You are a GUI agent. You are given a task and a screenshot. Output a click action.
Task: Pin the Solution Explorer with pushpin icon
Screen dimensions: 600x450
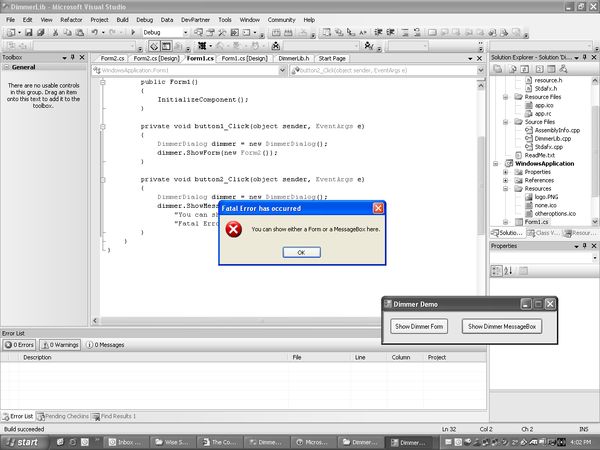tap(585, 57)
